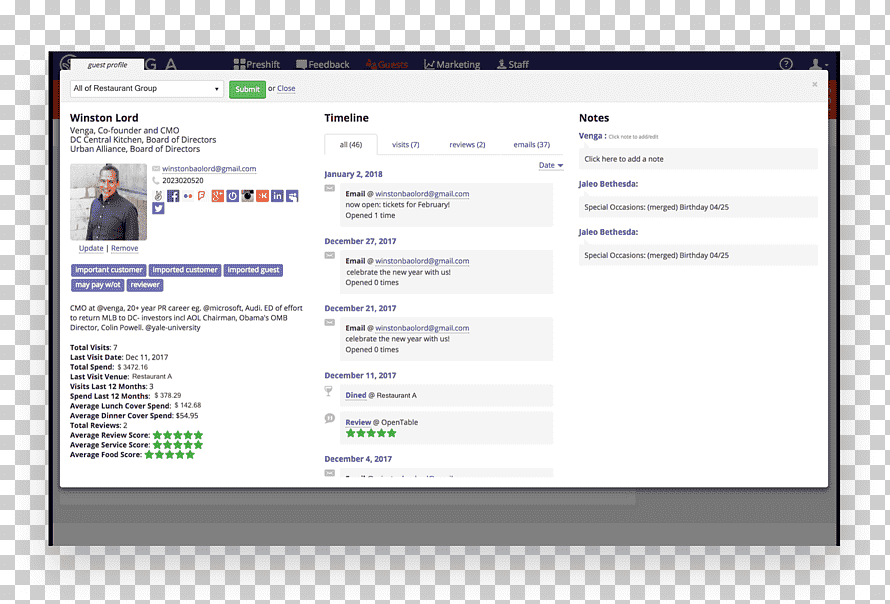Screen dimensions: 890x604
Task: Click the envelope icon for December 21, 2017
Action: point(330,322)
